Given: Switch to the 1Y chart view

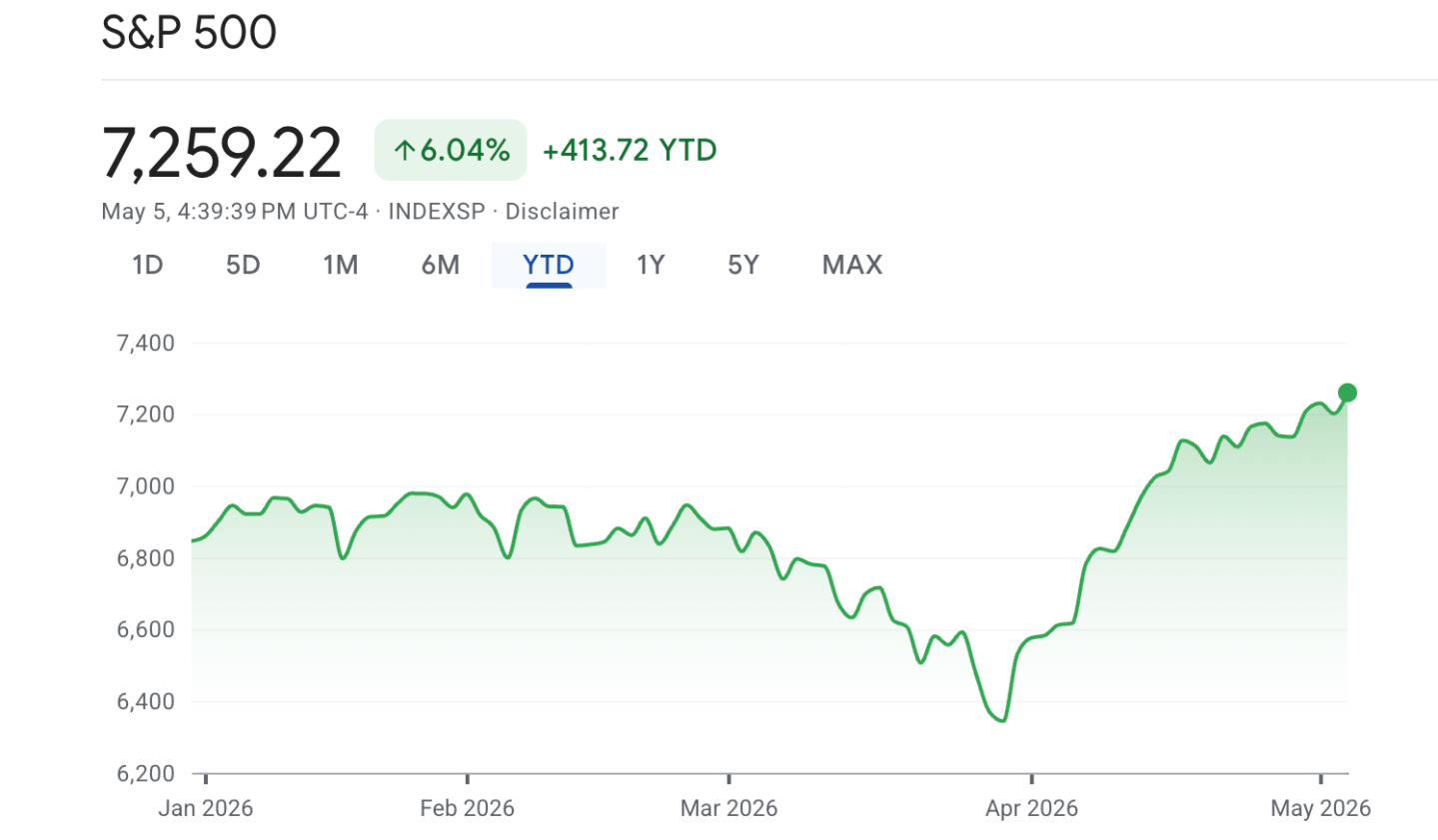Looking at the screenshot, I should (651, 265).
